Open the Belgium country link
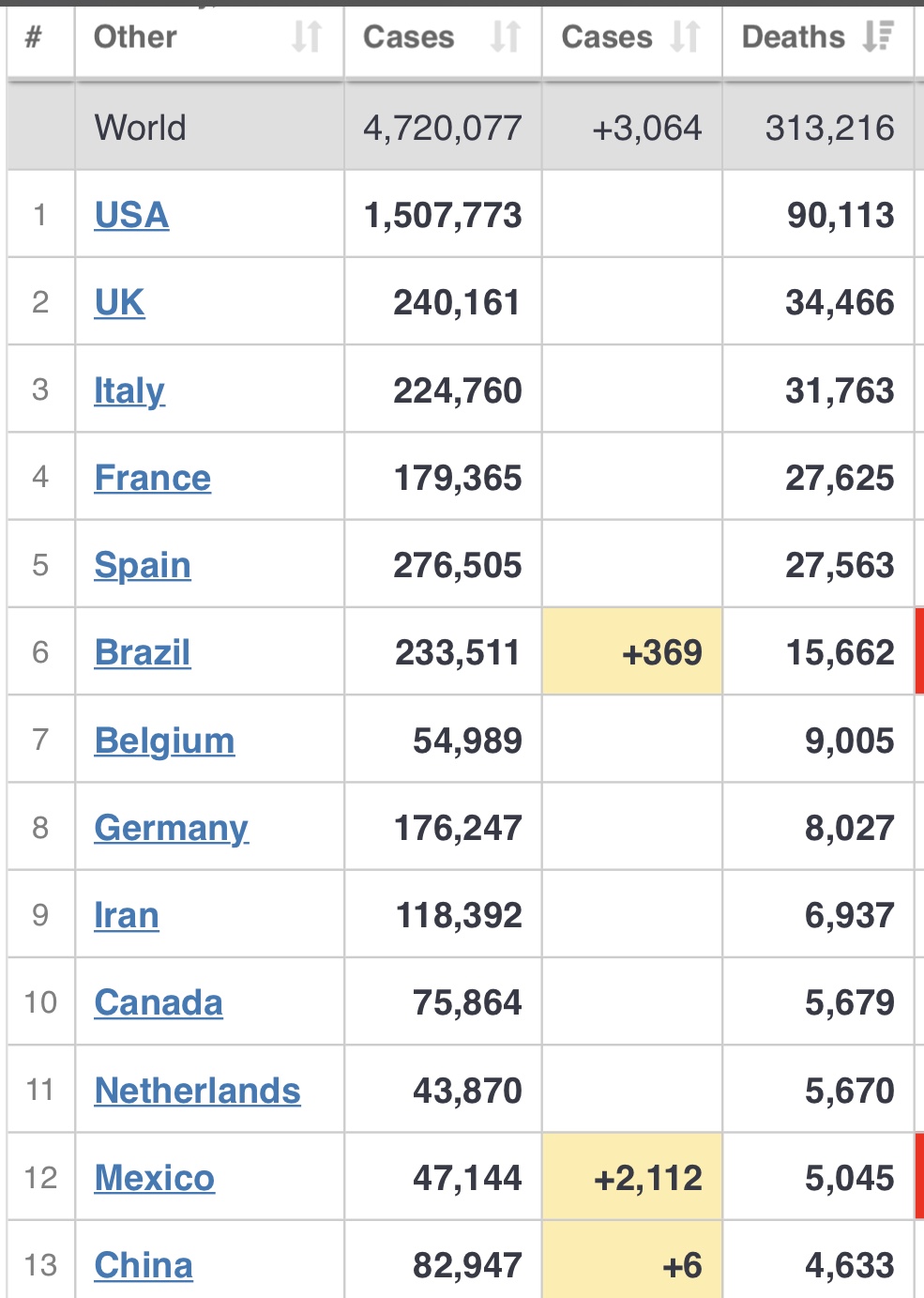Viewport: 924px width, 1298px height. (x=165, y=741)
